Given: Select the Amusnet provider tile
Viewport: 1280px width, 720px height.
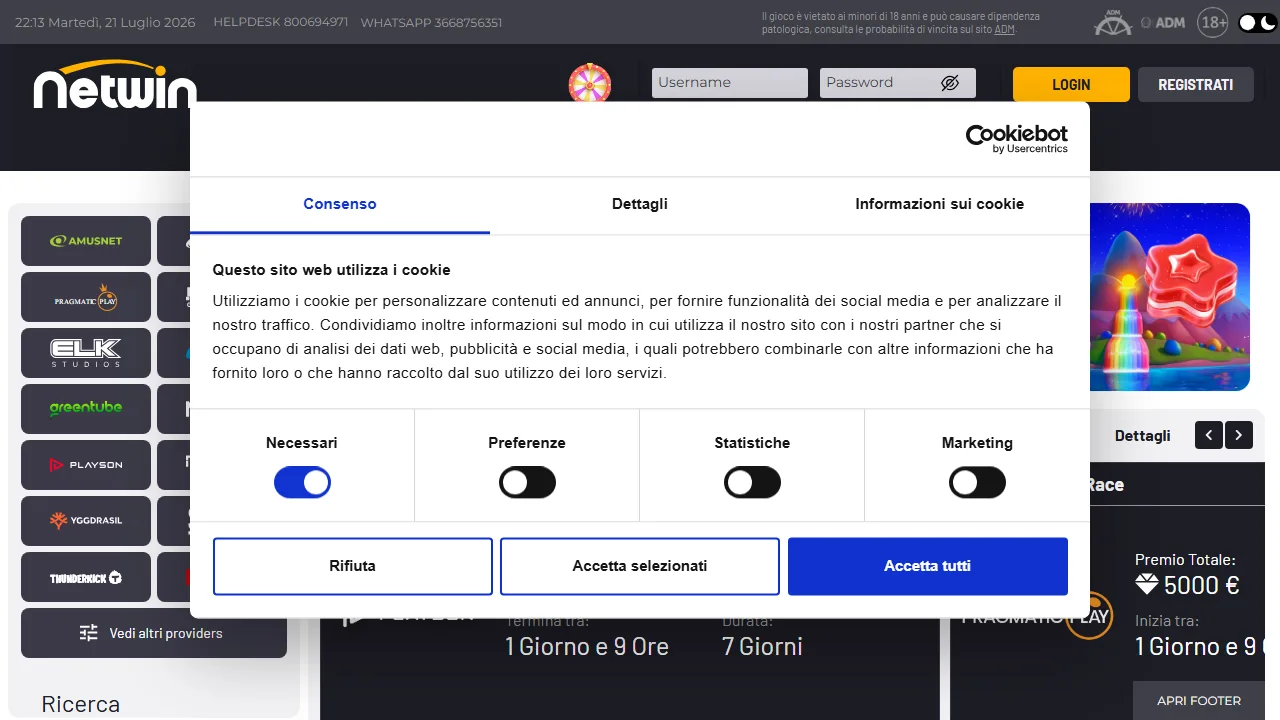Looking at the screenshot, I should (86, 241).
